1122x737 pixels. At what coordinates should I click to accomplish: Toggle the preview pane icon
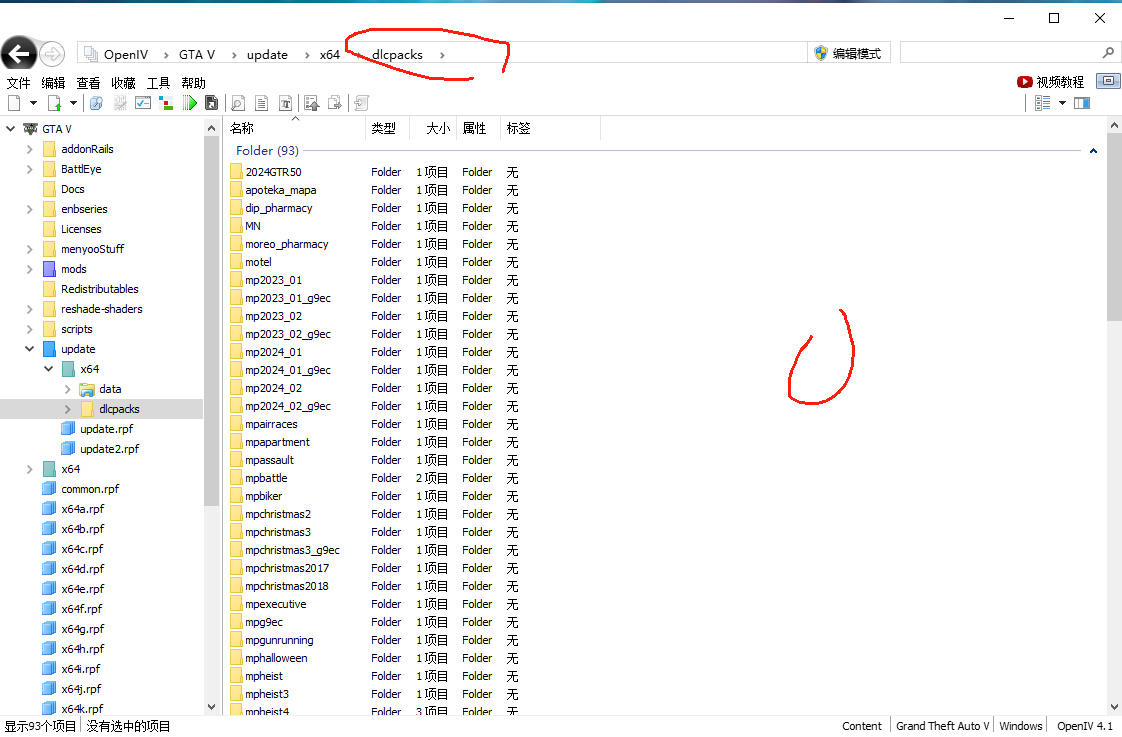pyautogui.click(x=1082, y=103)
